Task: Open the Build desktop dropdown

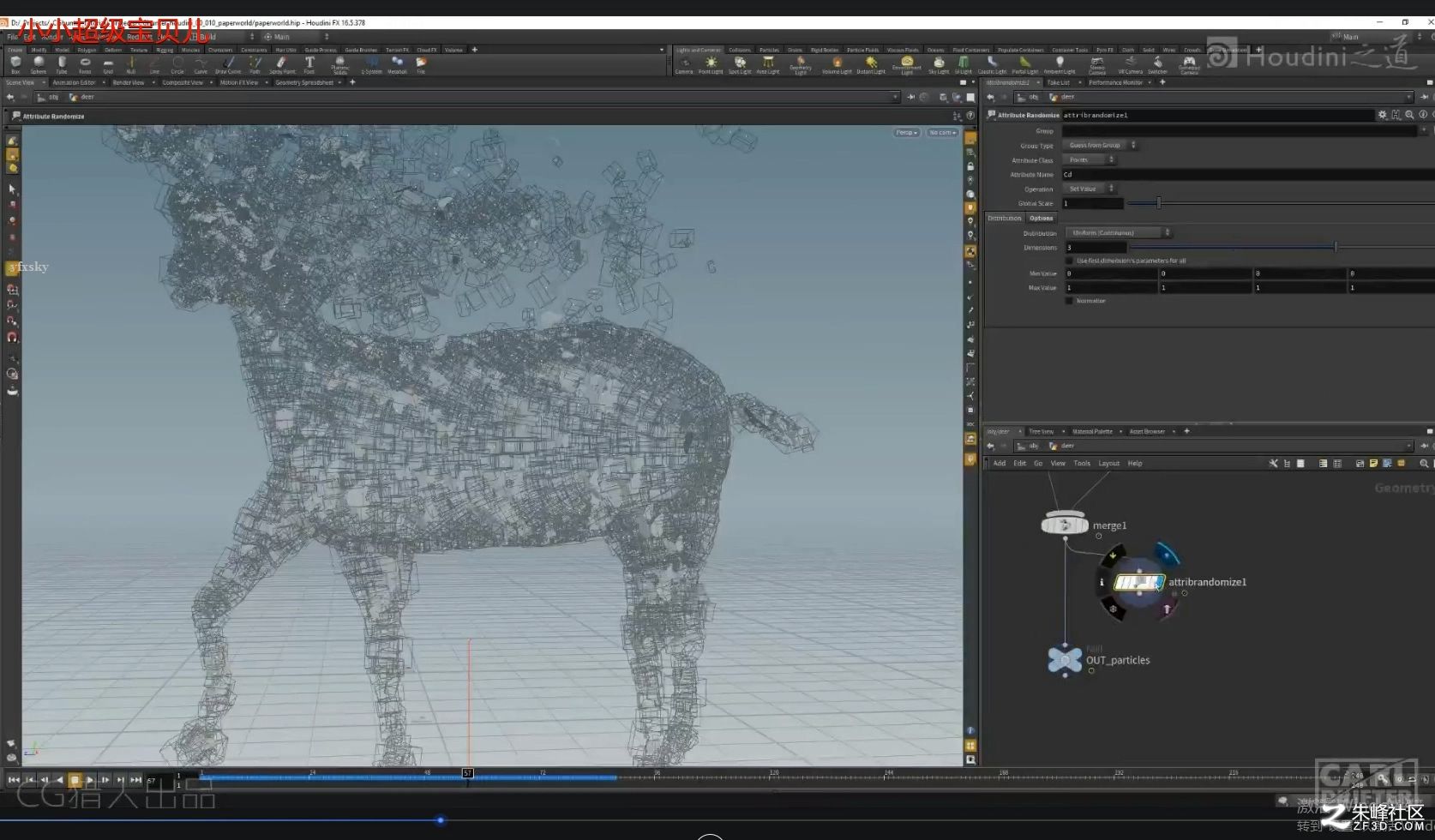Action: (x=225, y=37)
